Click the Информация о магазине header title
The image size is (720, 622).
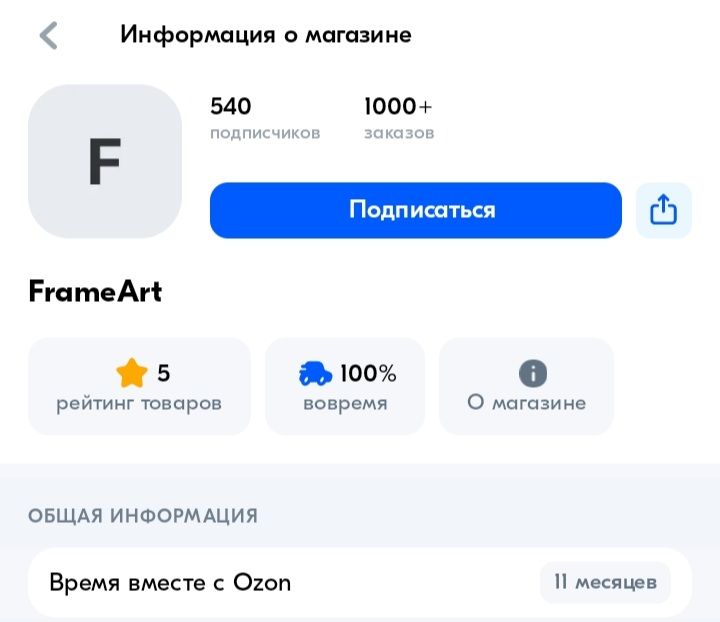[x=266, y=34]
